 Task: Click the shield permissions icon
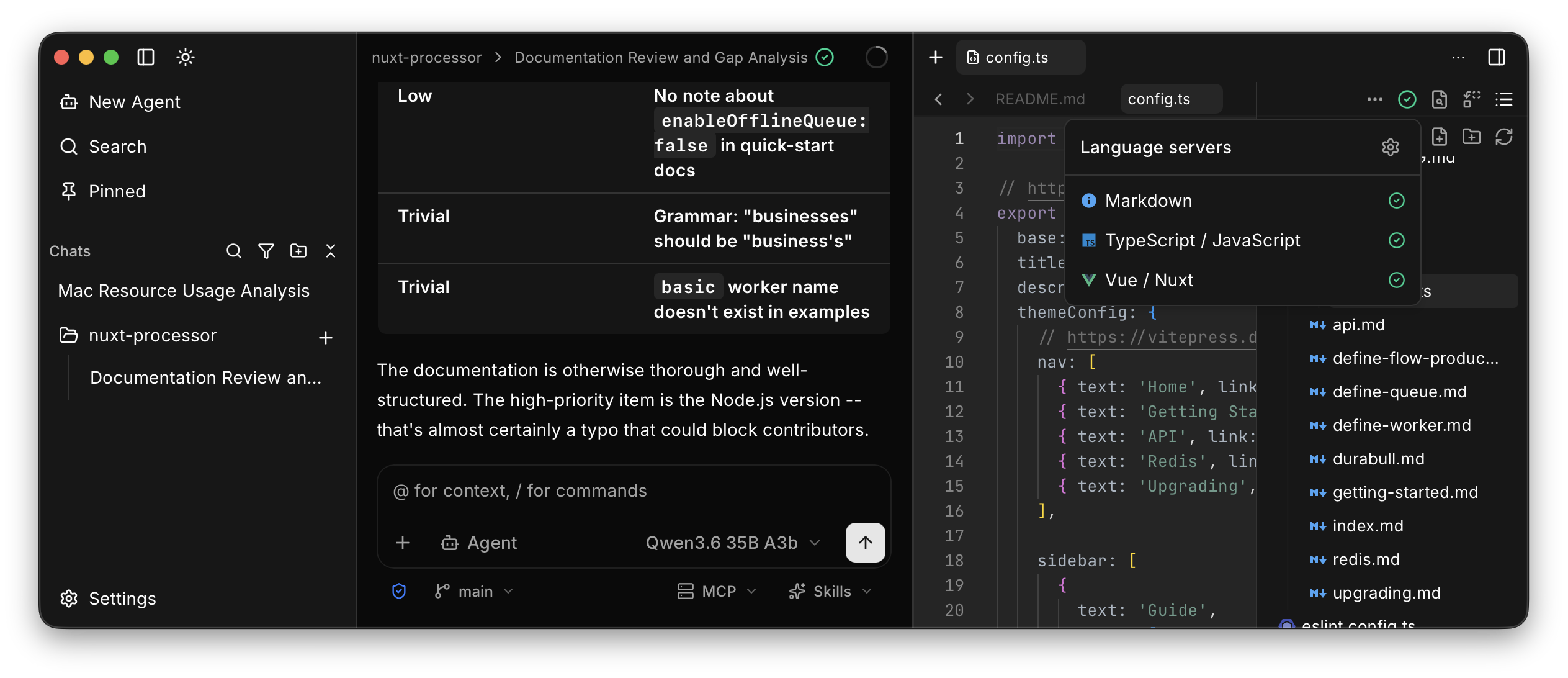[x=399, y=591]
